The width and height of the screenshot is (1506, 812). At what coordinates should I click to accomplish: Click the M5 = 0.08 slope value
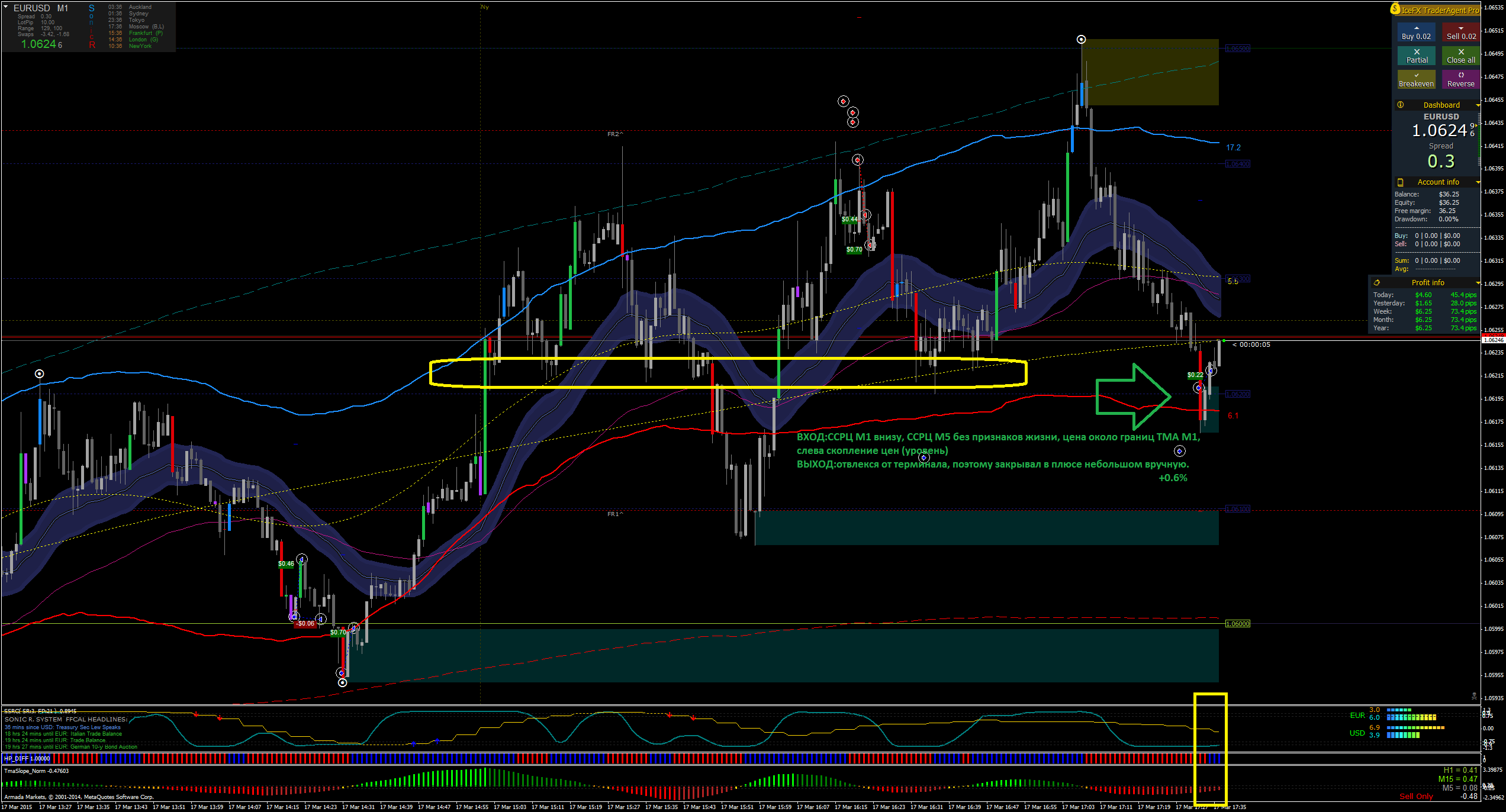(x=1460, y=788)
